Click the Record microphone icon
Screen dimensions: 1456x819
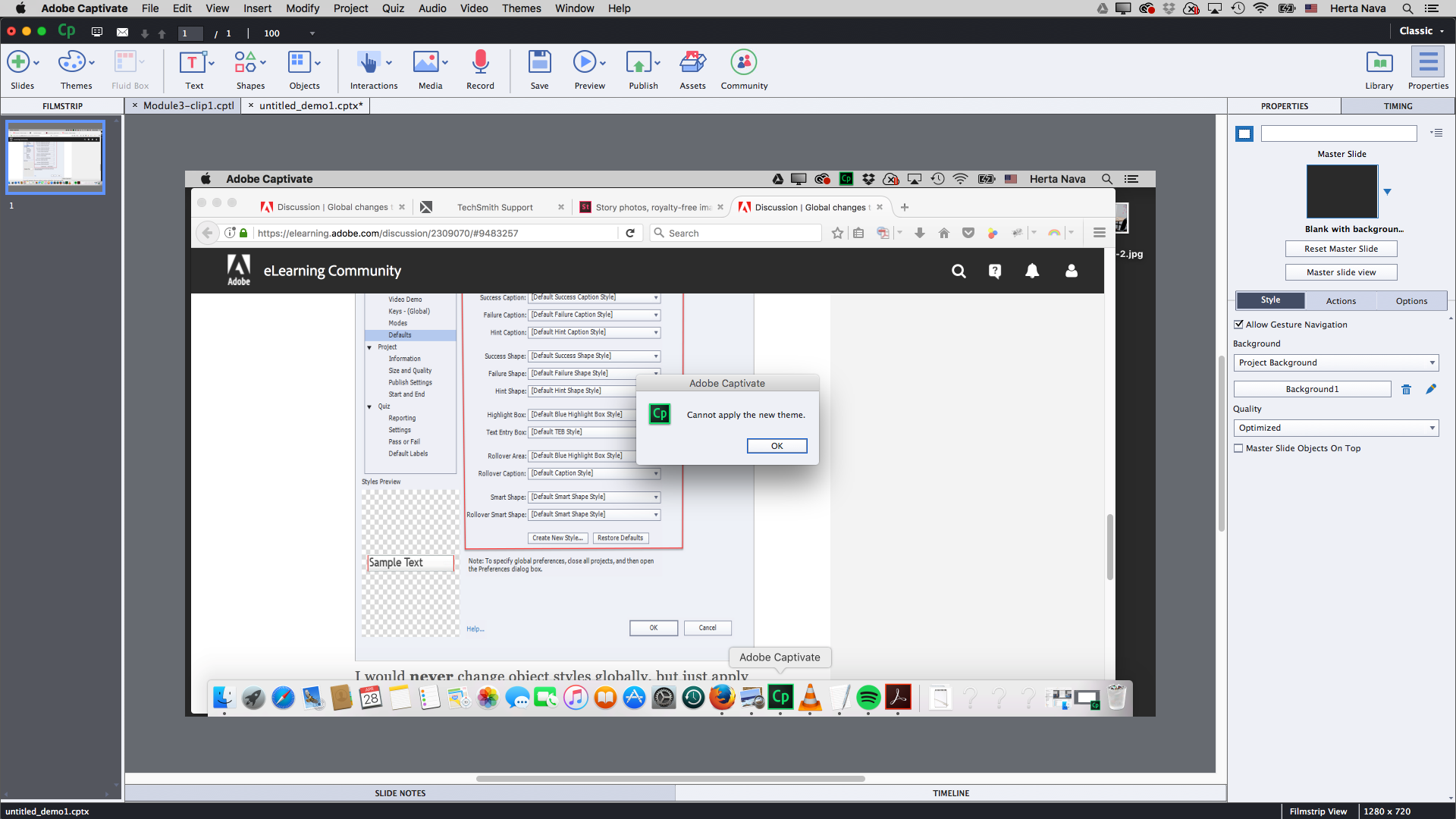[x=480, y=62]
